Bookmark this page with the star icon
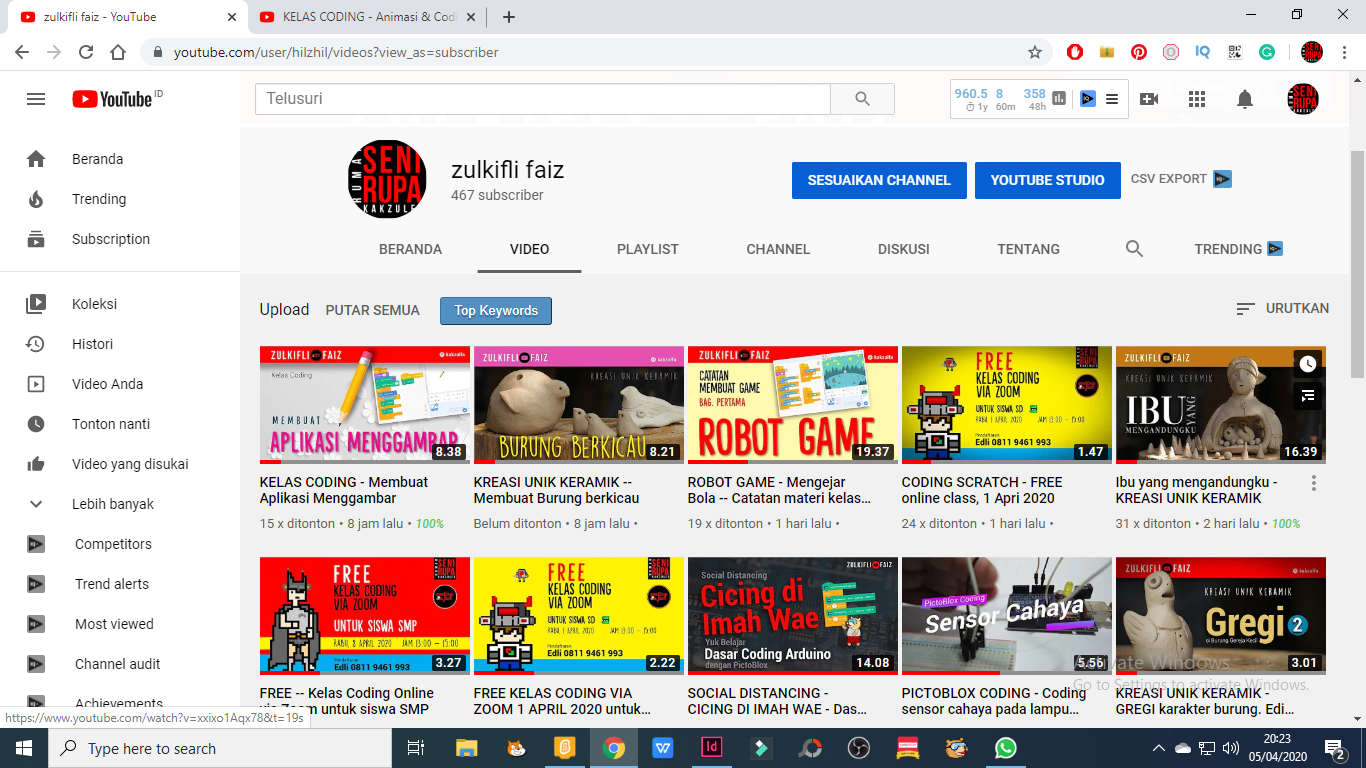 (x=1035, y=52)
